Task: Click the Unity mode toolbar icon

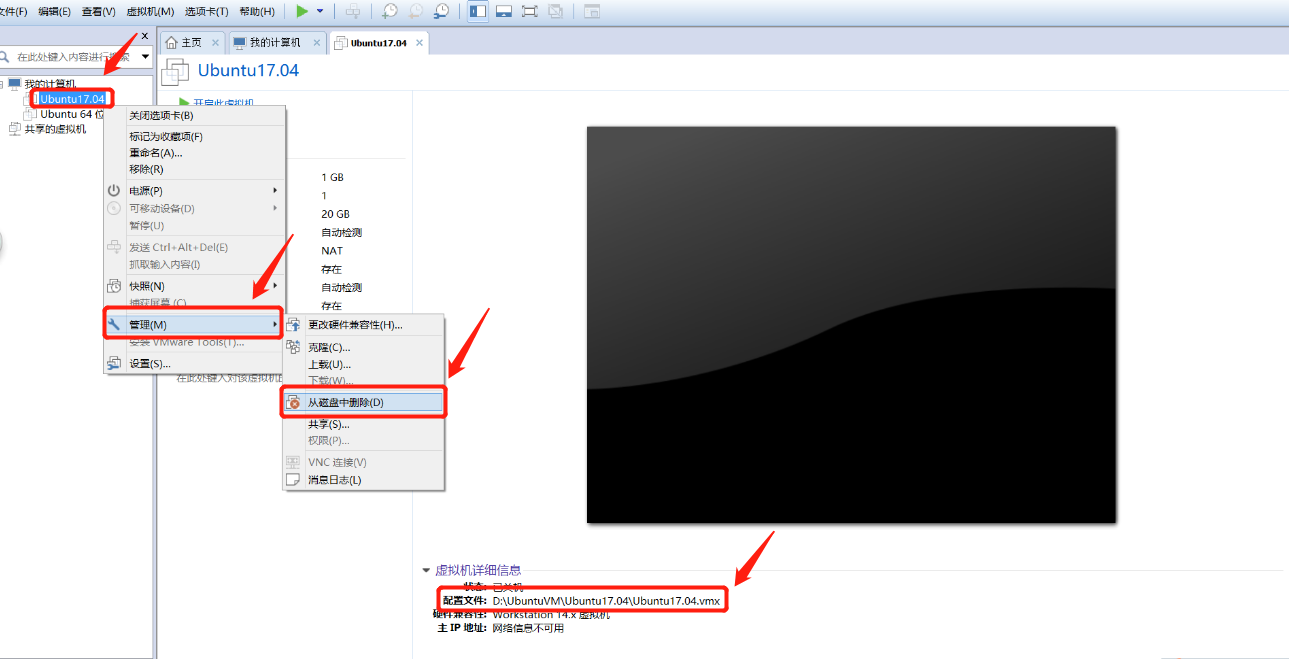Action: pyautogui.click(x=555, y=11)
